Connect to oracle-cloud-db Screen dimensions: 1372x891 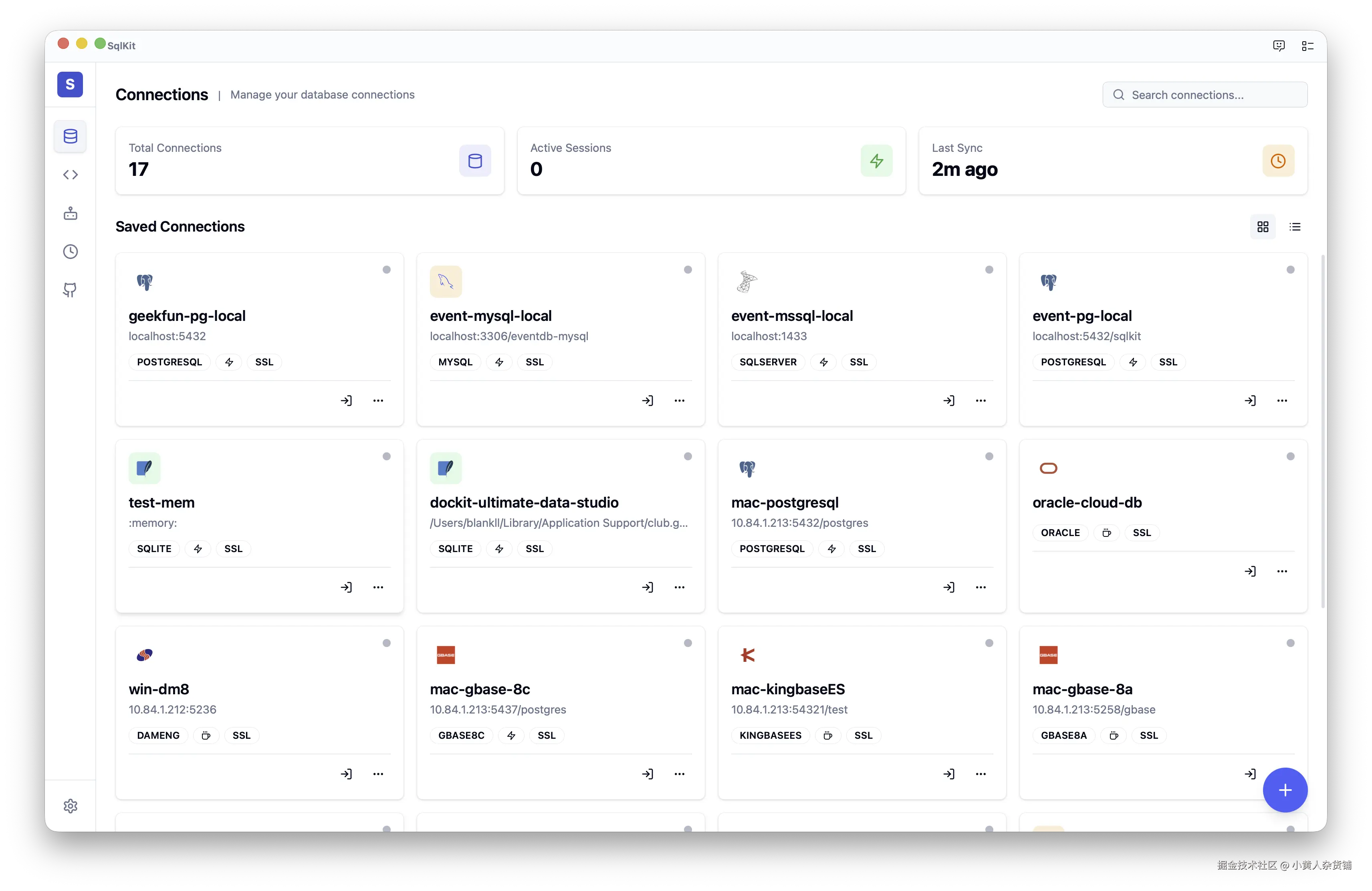(1250, 571)
